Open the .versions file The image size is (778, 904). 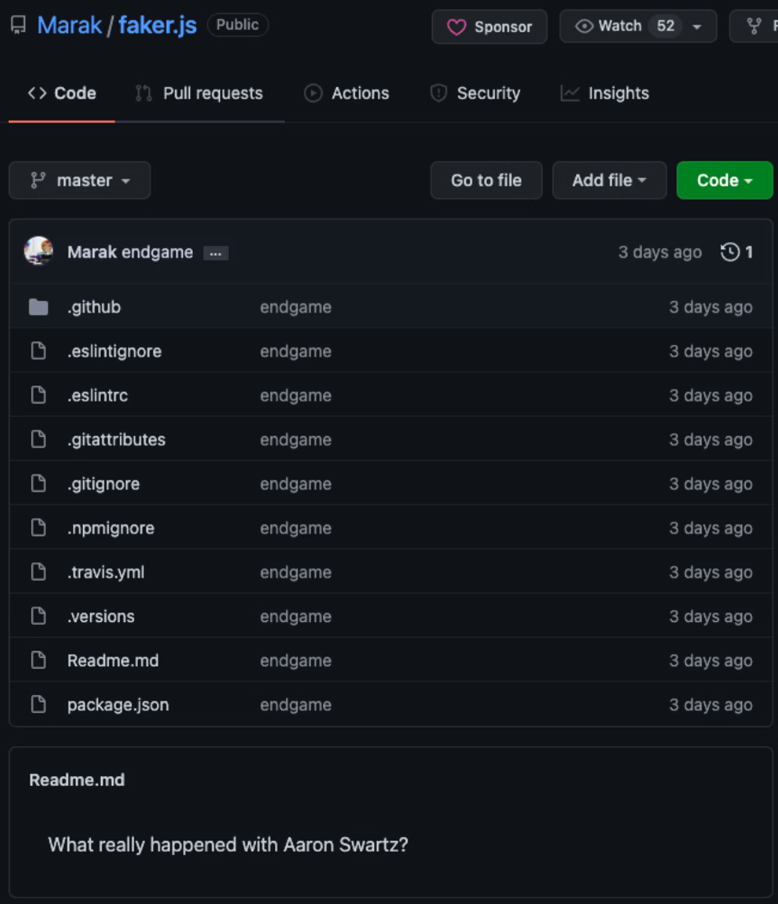101,616
